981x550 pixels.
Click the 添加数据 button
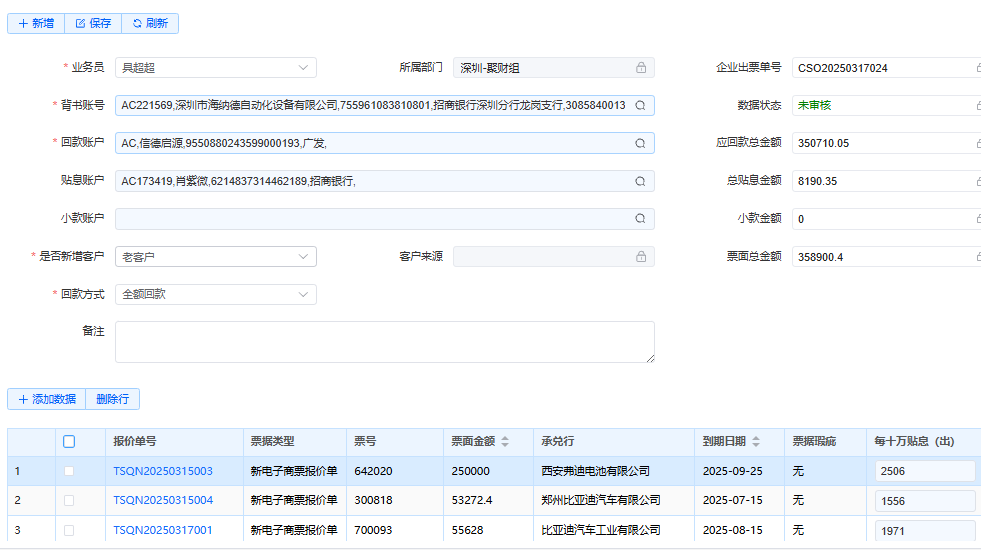(46, 399)
